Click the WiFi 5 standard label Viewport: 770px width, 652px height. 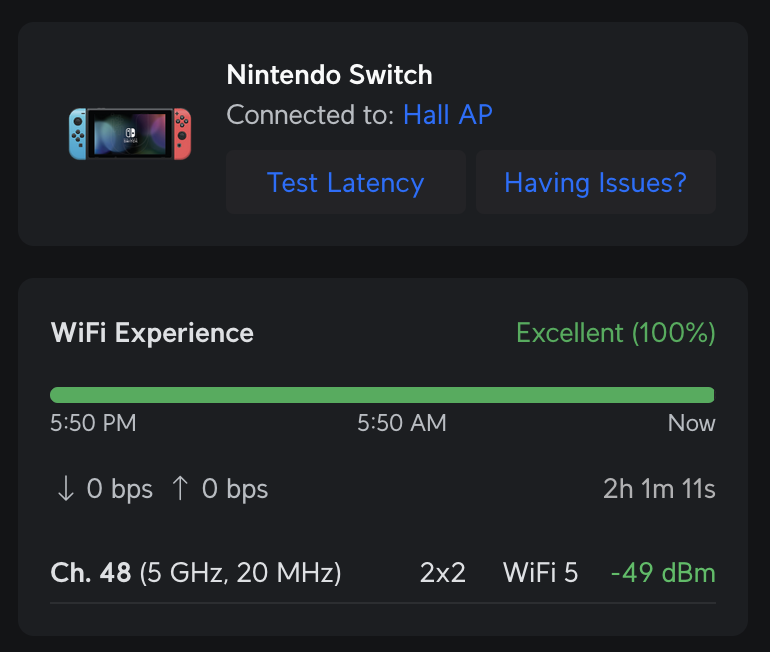pyautogui.click(x=540, y=573)
